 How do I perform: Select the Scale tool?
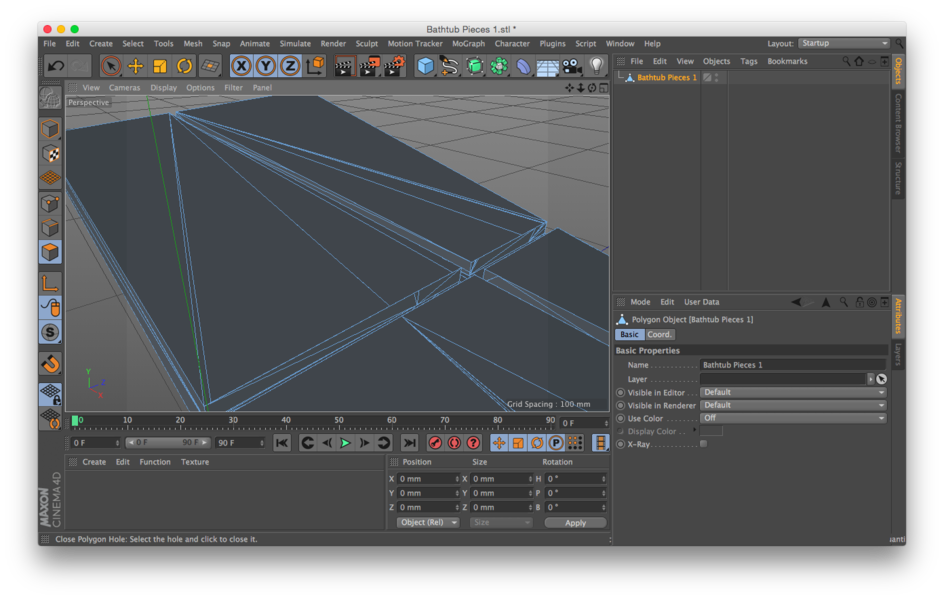(x=160, y=66)
